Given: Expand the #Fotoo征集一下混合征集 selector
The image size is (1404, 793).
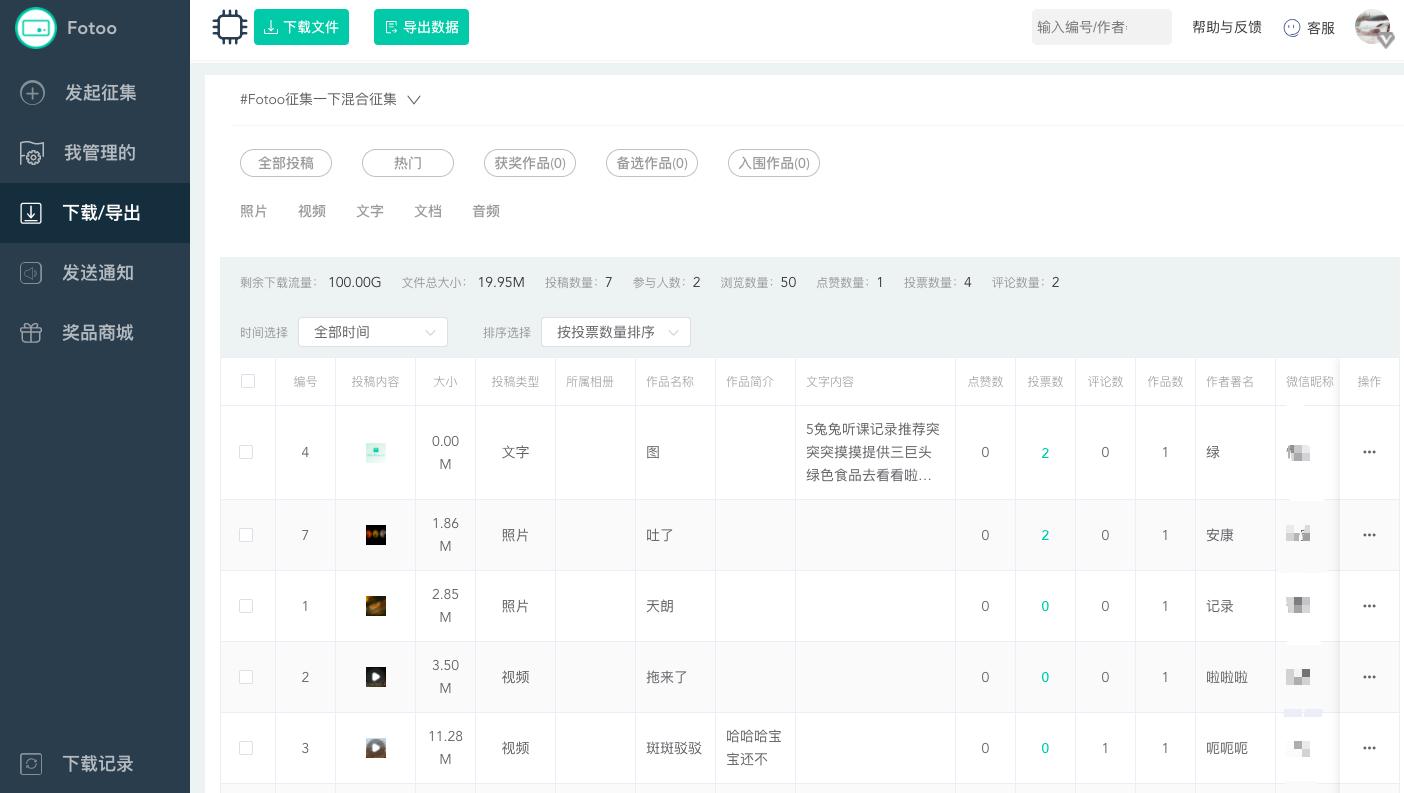Looking at the screenshot, I should [414, 100].
